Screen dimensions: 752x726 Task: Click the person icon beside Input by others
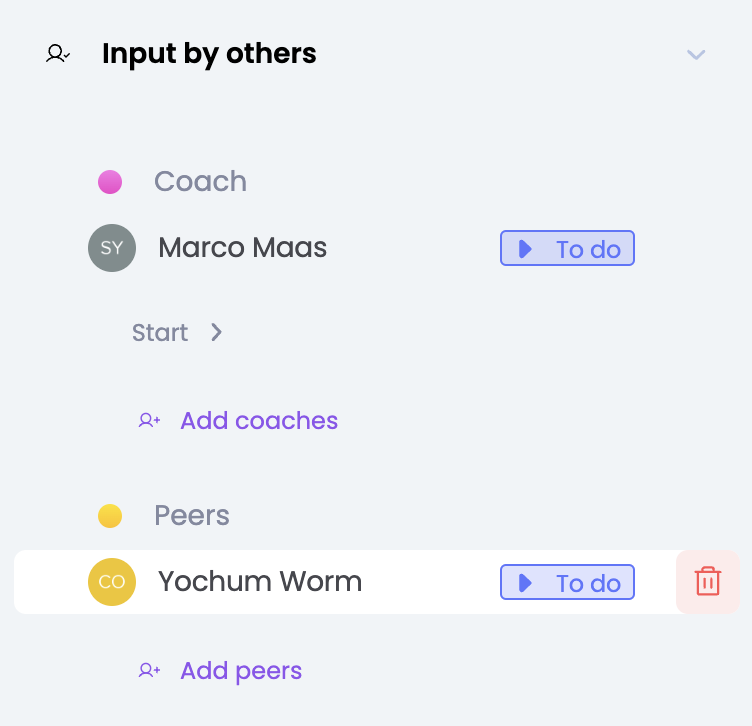tap(58, 54)
